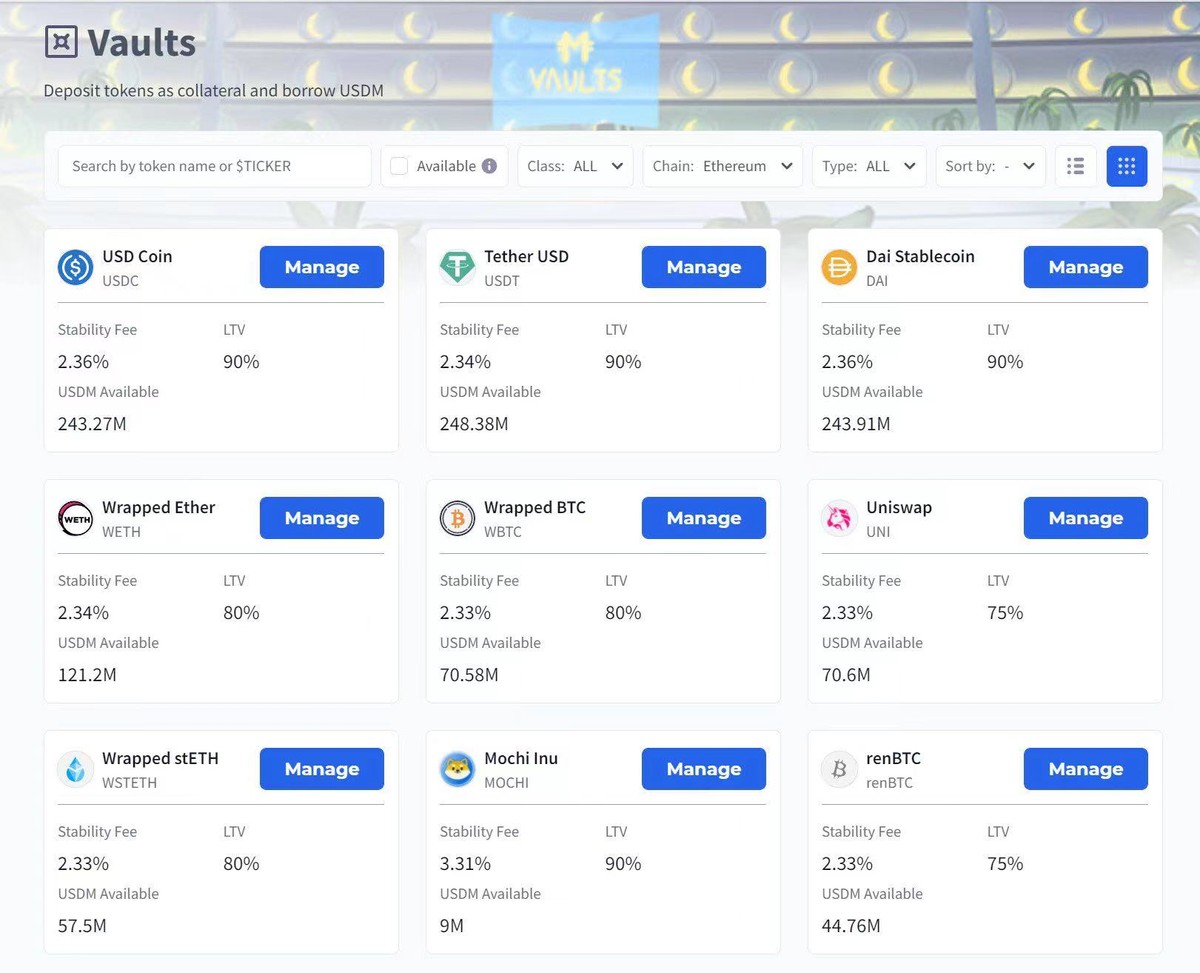This screenshot has width=1200, height=973.
Task: Click the info icon beside Available
Action: click(489, 166)
